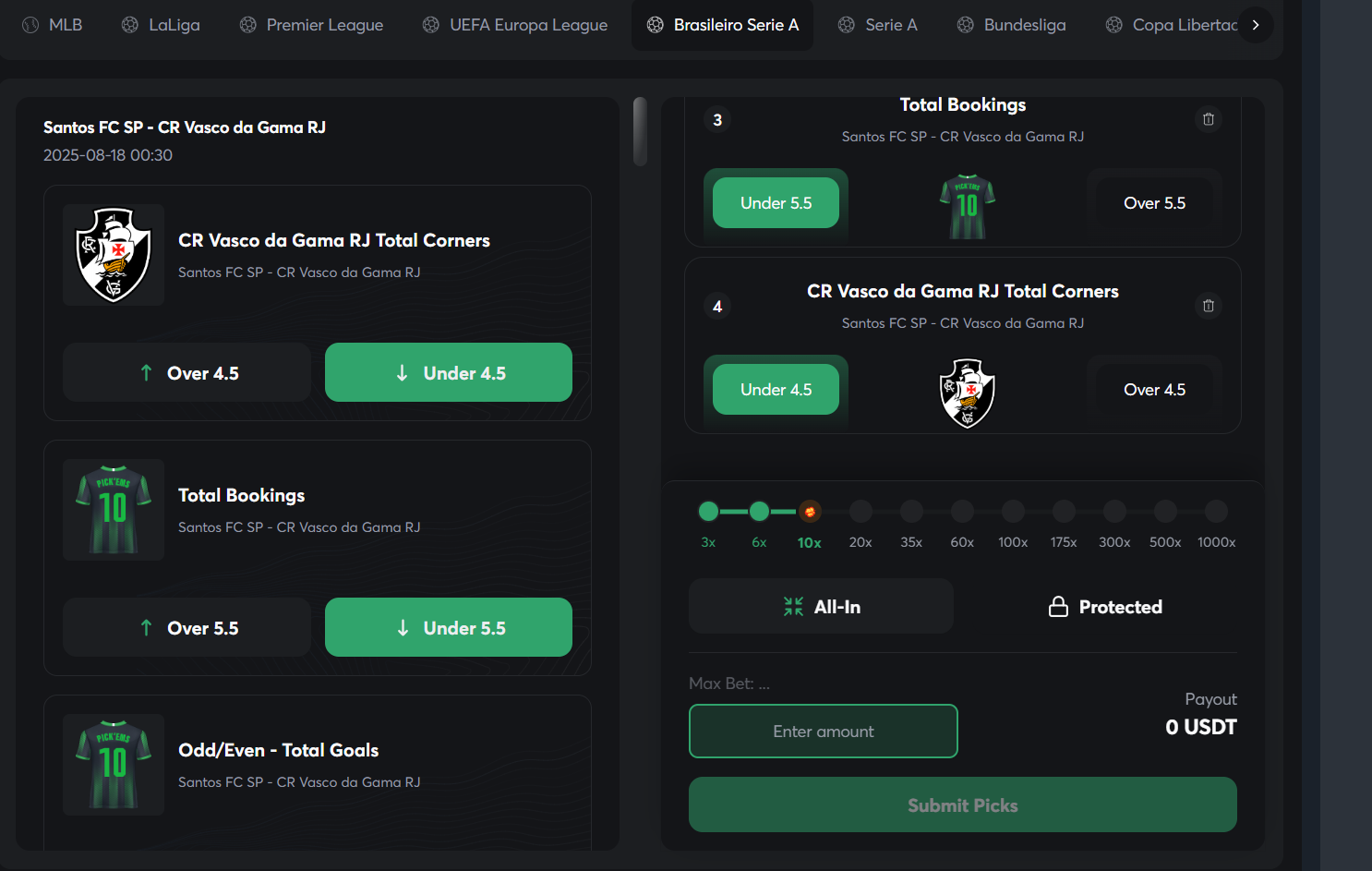Click the Enter amount bet field
Screen dimensions: 1372x871
[x=824, y=731]
